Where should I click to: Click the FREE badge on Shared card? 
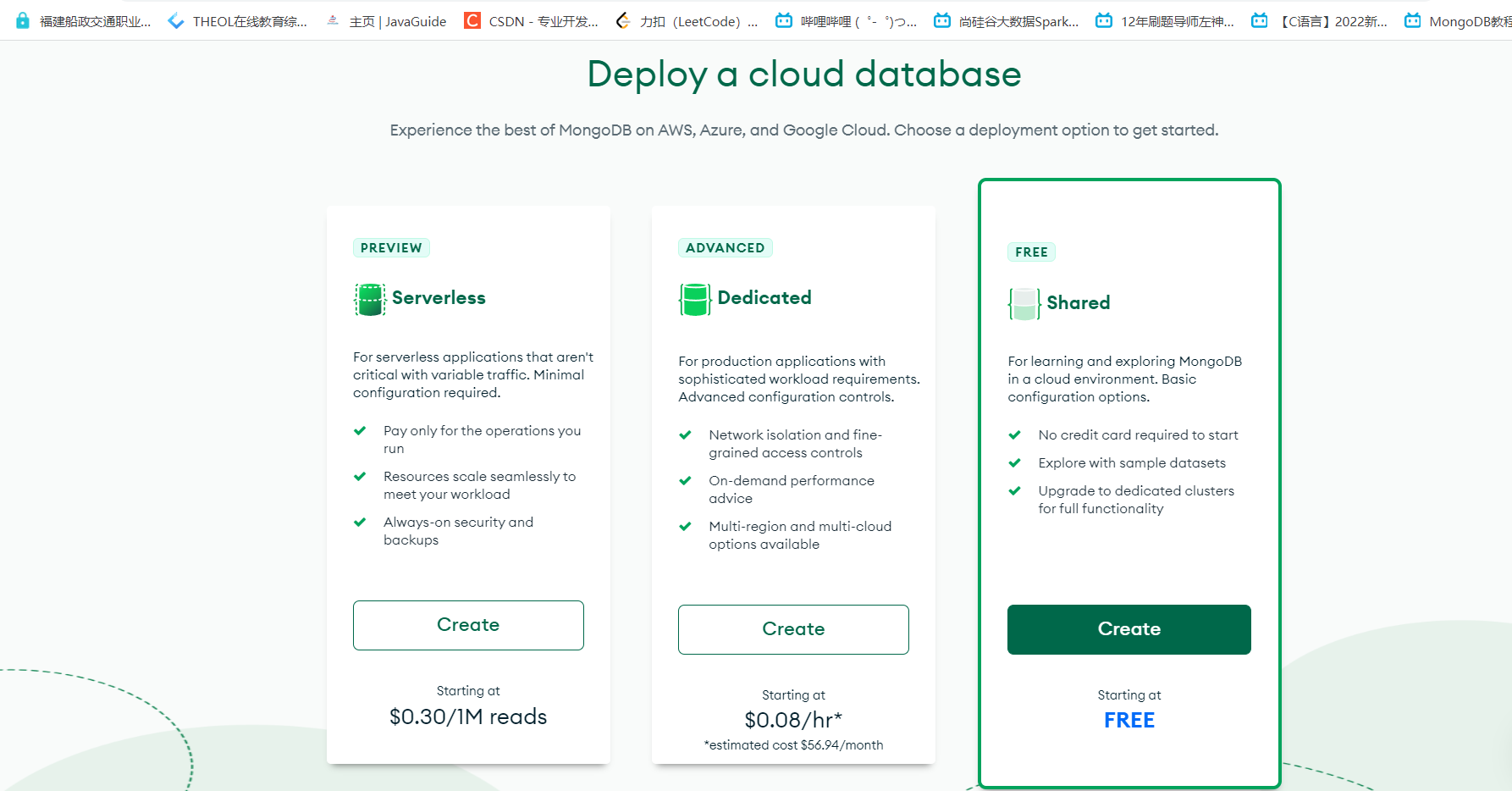click(1031, 252)
